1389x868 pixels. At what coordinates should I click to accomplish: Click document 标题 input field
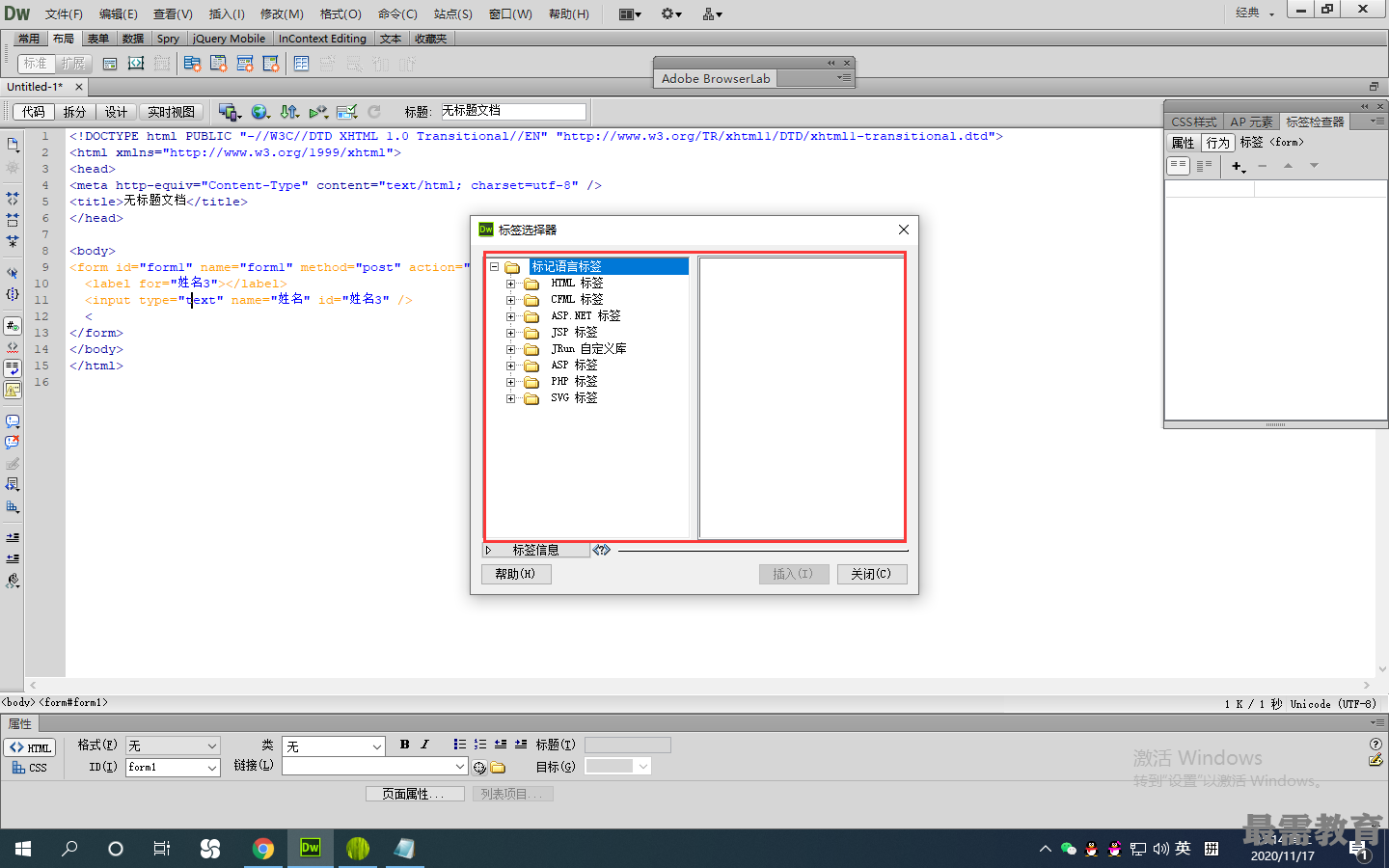click(x=513, y=111)
